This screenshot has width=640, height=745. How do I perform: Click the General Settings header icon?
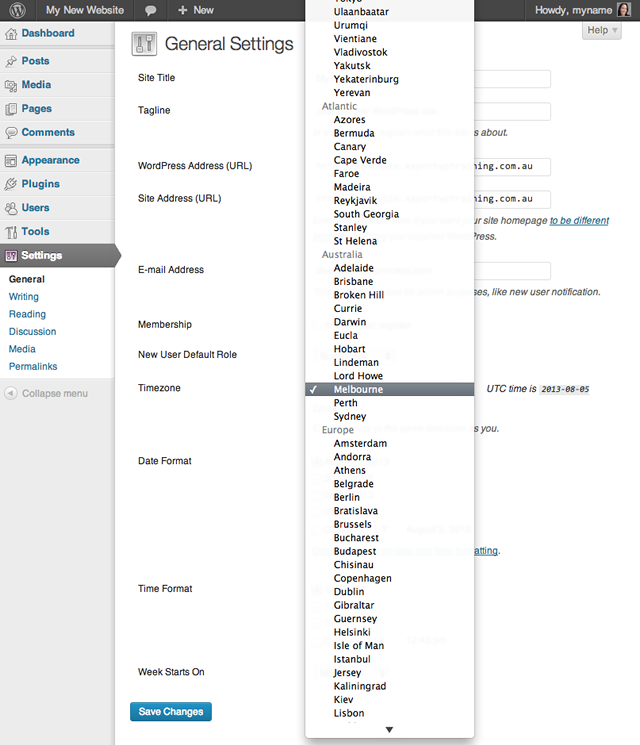click(x=144, y=44)
